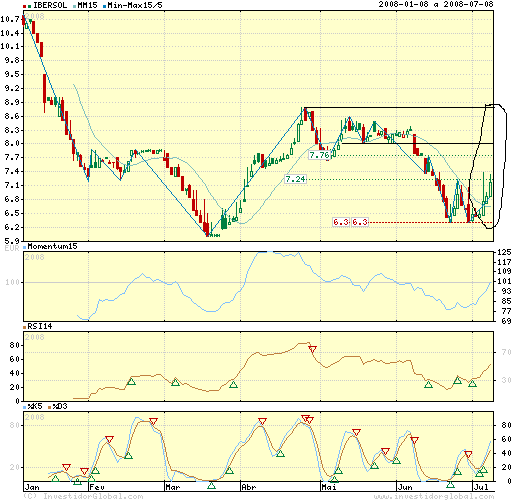
Task: Click the Jul month label on time axis
Action: (481, 487)
